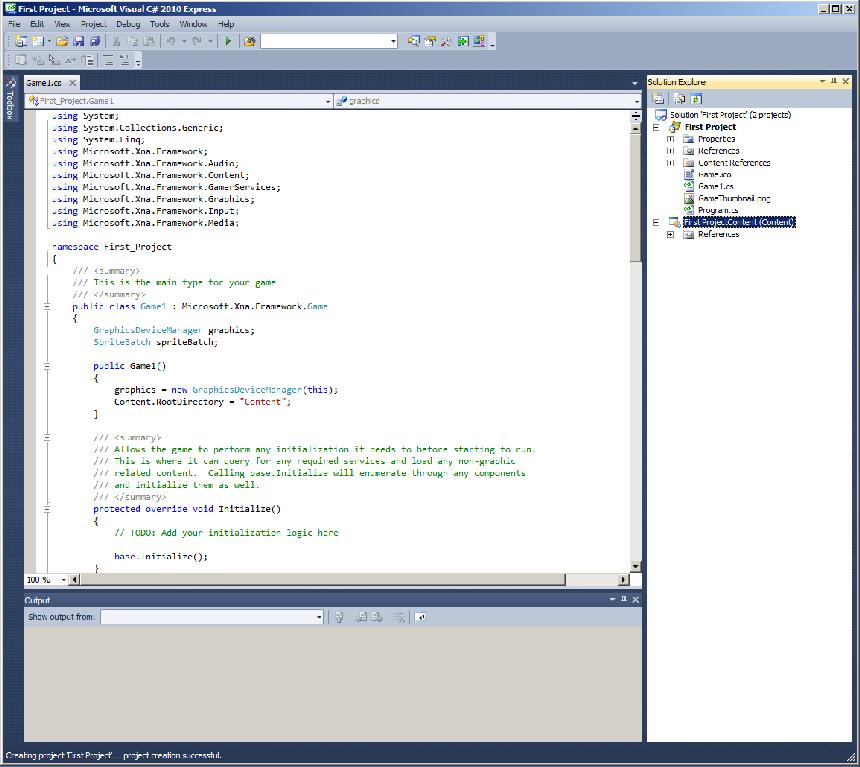Open the Extension Manager toolbar icon
Viewport: 860px width, 767px height.
click(x=479, y=41)
